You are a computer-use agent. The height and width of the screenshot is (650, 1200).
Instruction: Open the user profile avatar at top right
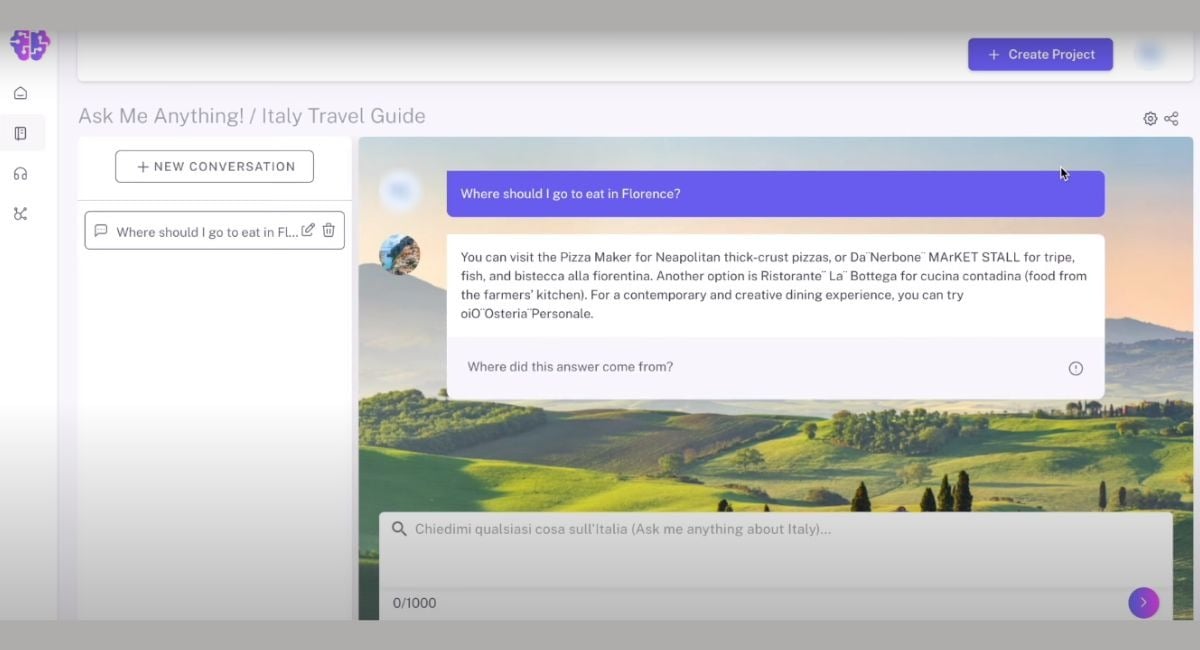[x=1150, y=54]
